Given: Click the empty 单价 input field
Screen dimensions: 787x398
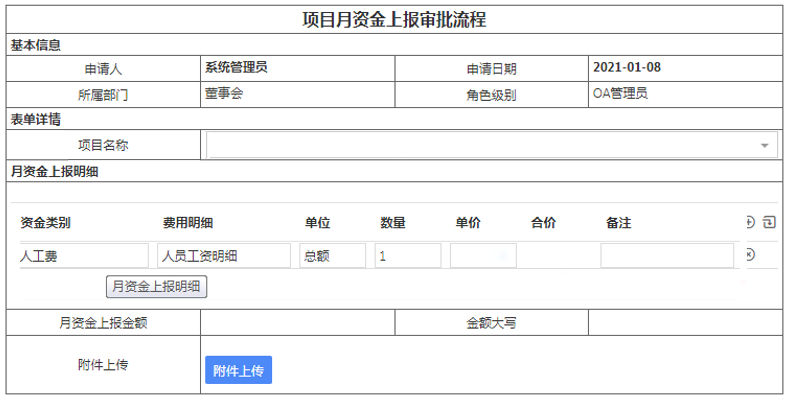Looking at the screenshot, I should 483,256.
